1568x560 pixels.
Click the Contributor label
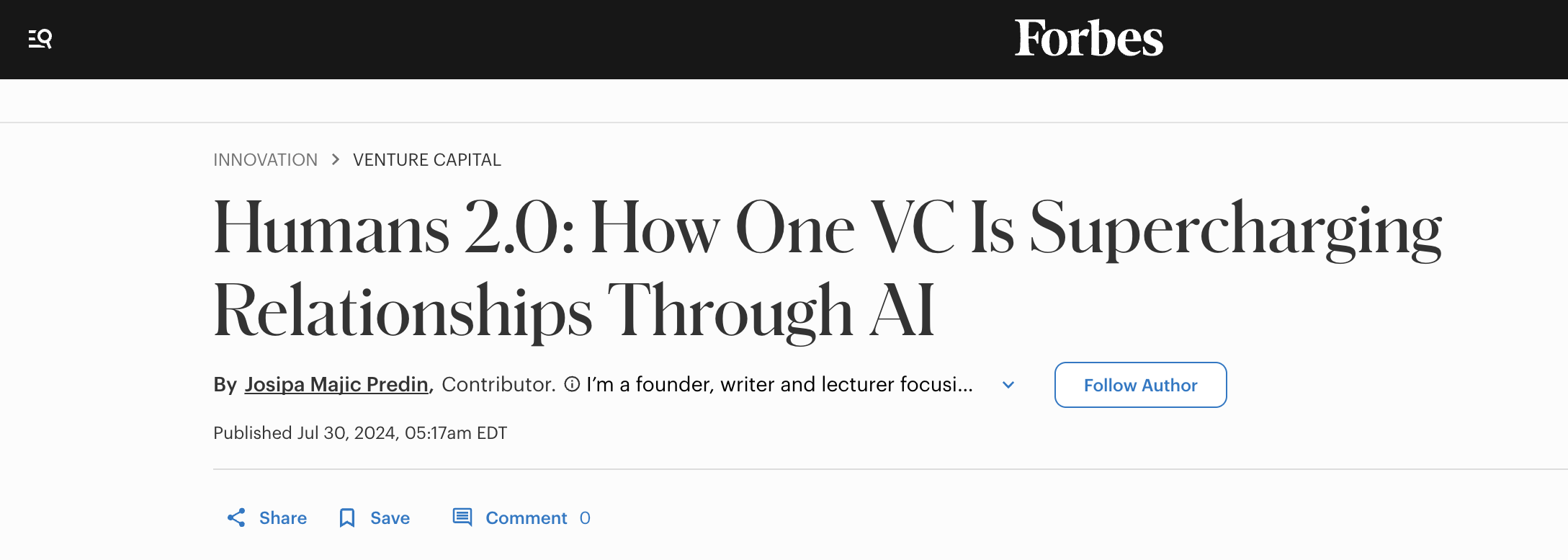tap(498, 385)
